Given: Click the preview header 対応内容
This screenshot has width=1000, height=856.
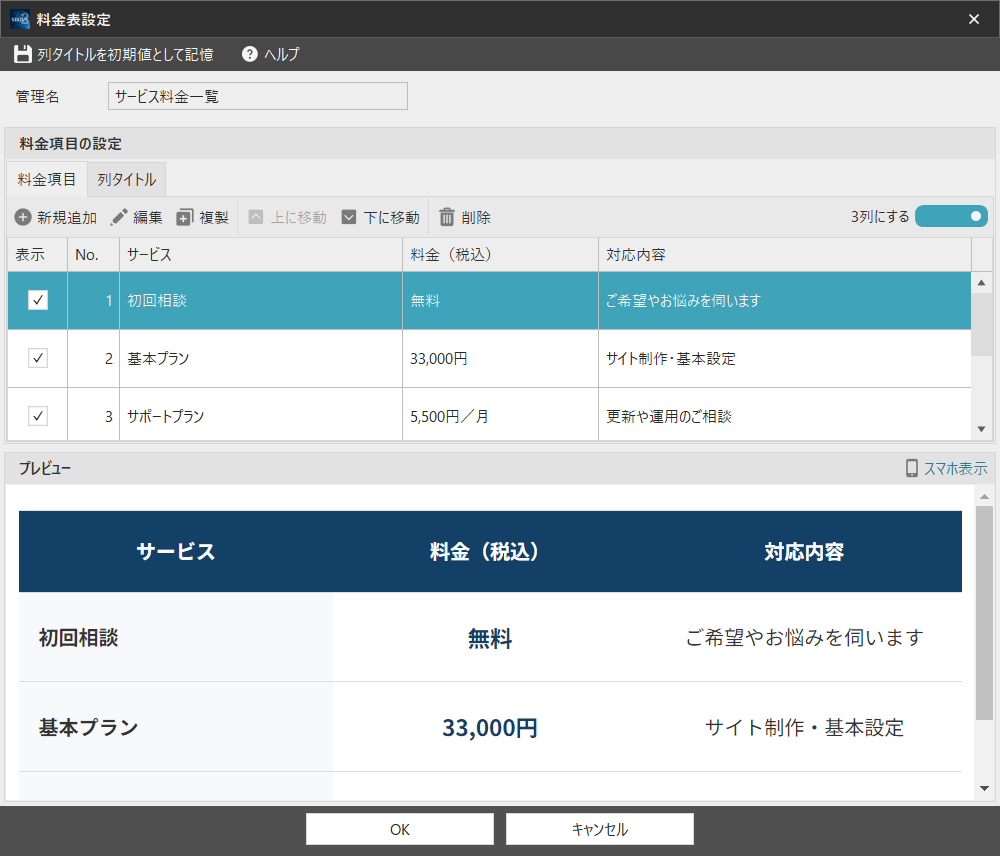Looking at the screenshot, I should tap(804, 551).
